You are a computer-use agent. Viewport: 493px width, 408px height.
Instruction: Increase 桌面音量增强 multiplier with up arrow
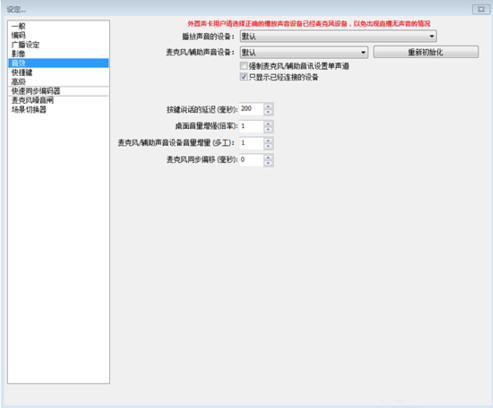[268, 124]
